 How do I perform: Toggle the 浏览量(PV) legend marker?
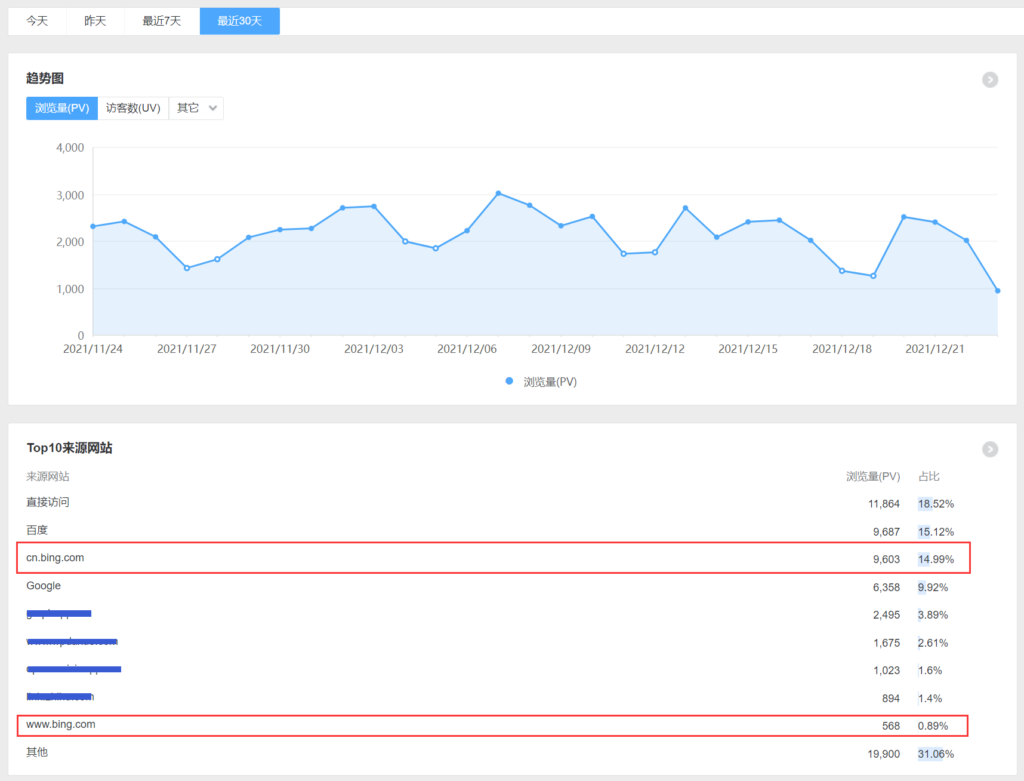pyautogui.click(x=509, y=382)
